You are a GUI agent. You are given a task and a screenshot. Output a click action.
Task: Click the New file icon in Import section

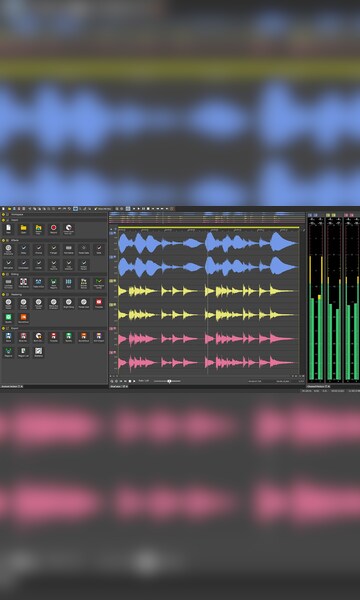[8, 229]
